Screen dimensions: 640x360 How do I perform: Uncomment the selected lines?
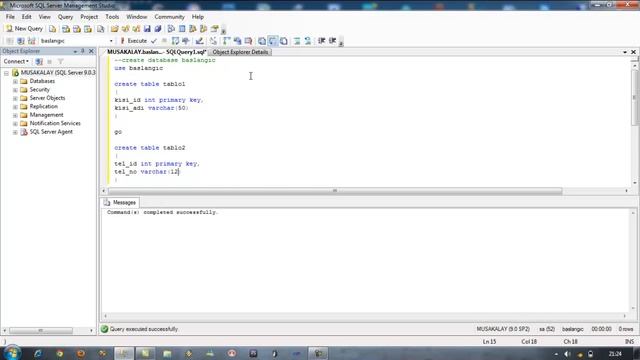tap(308, 41)
